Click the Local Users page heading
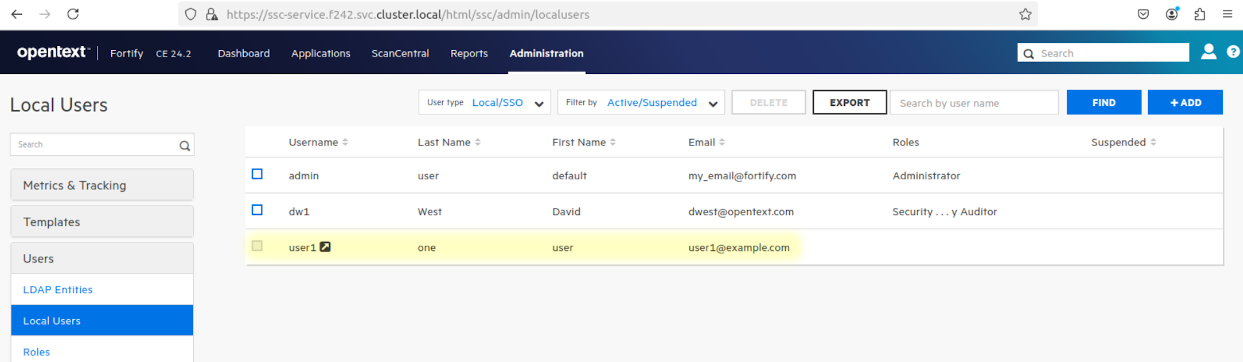This screenshot has width=1243, height=362. coord(59,105)
